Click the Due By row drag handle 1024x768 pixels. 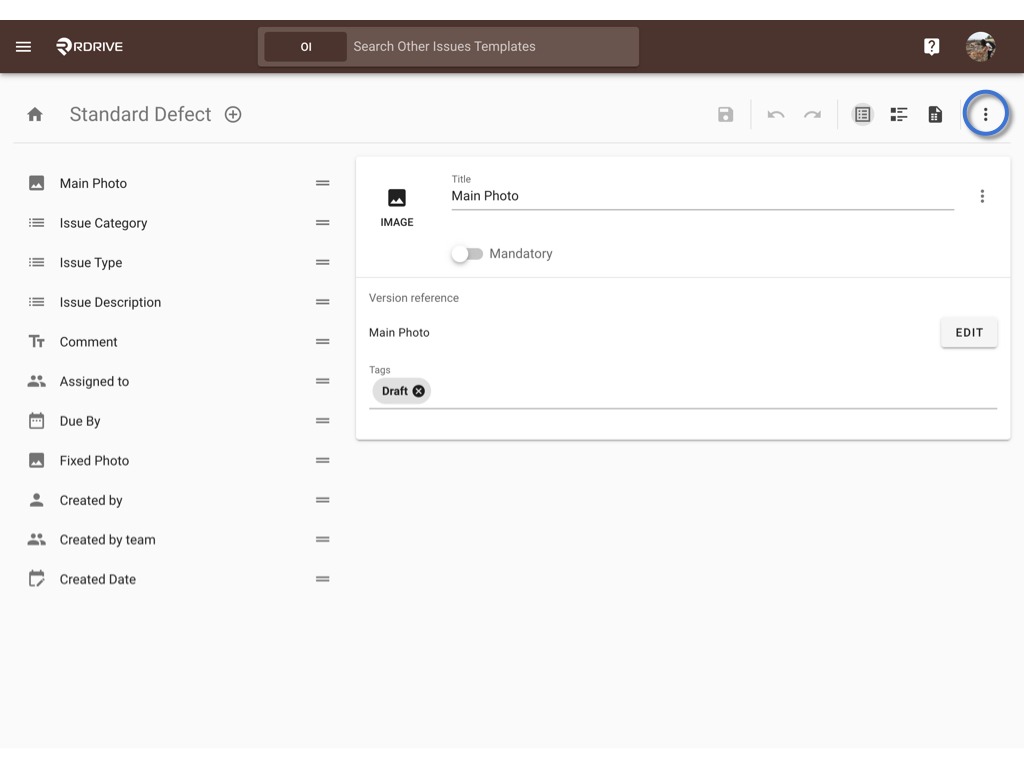(x=323, y=421)
